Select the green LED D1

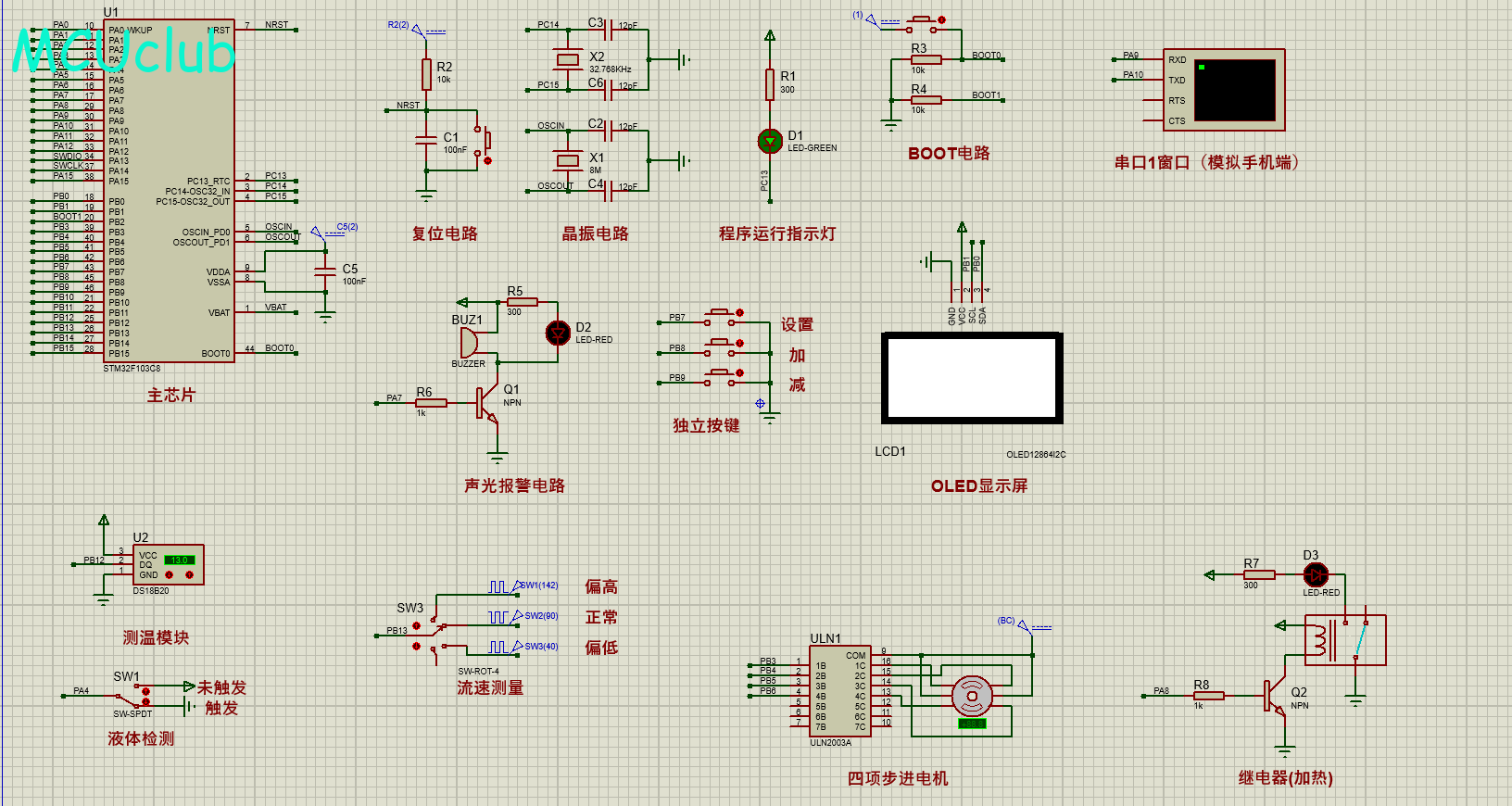click(770, 141)
